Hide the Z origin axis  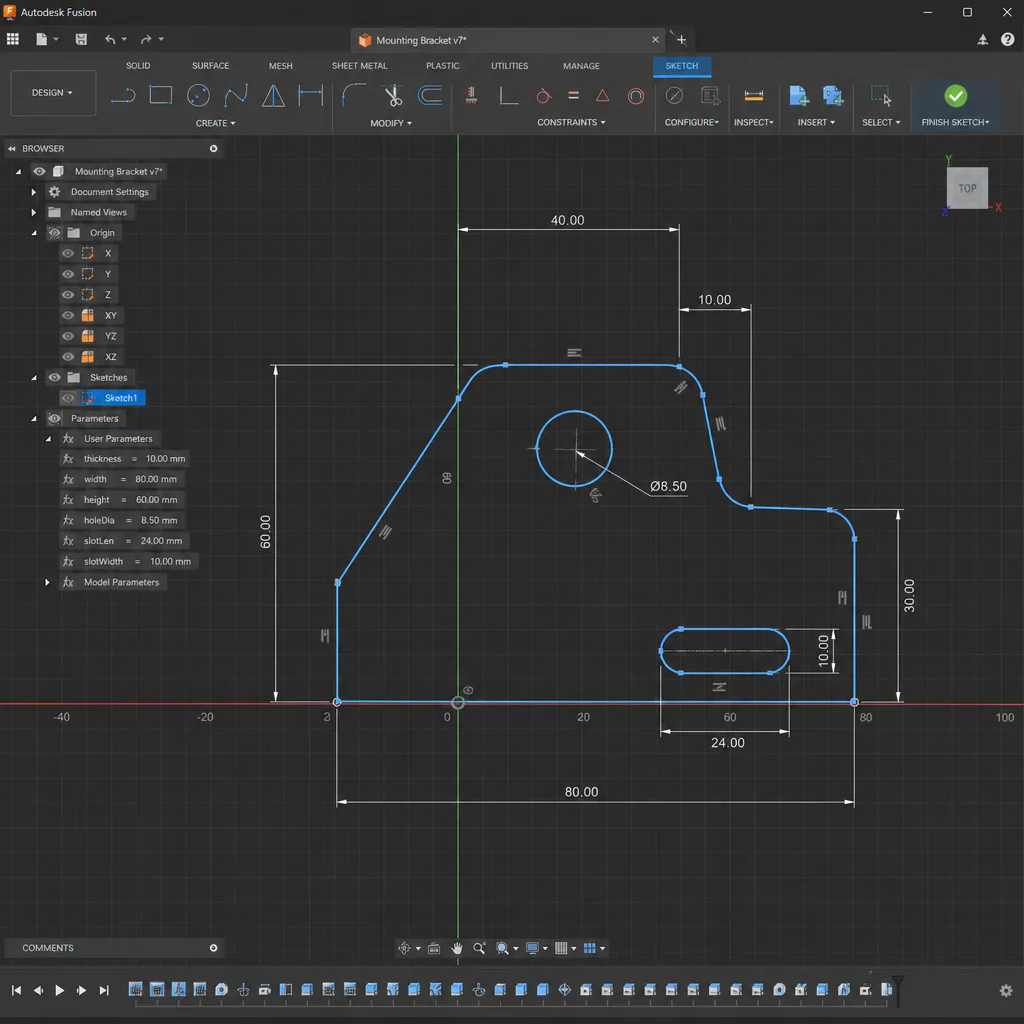[x=68, y=295]
